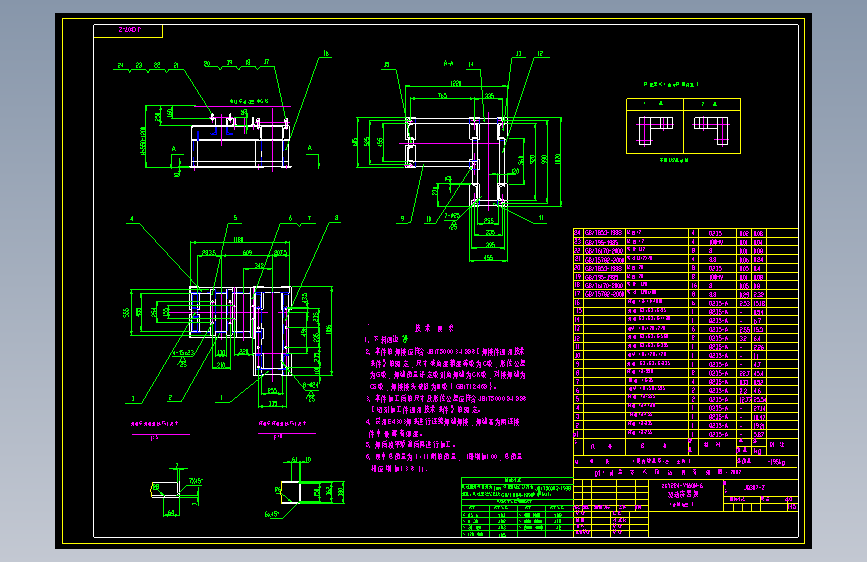
Task: Select balloon number 11 near section view
Action: point(541,218)
